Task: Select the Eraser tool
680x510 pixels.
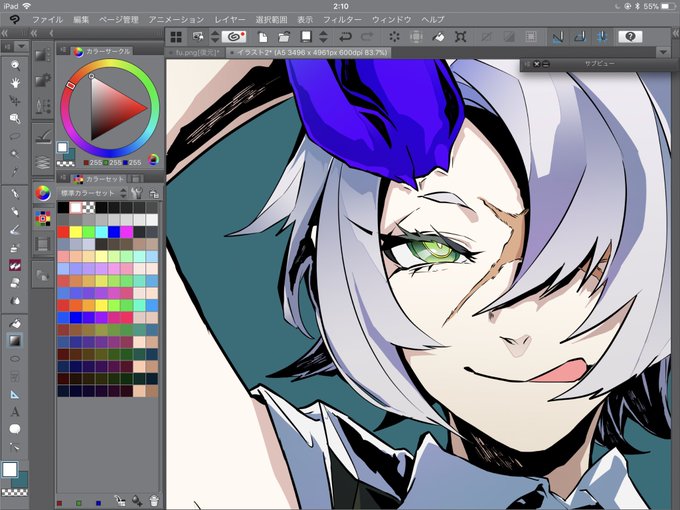Action: coord(15,283)
